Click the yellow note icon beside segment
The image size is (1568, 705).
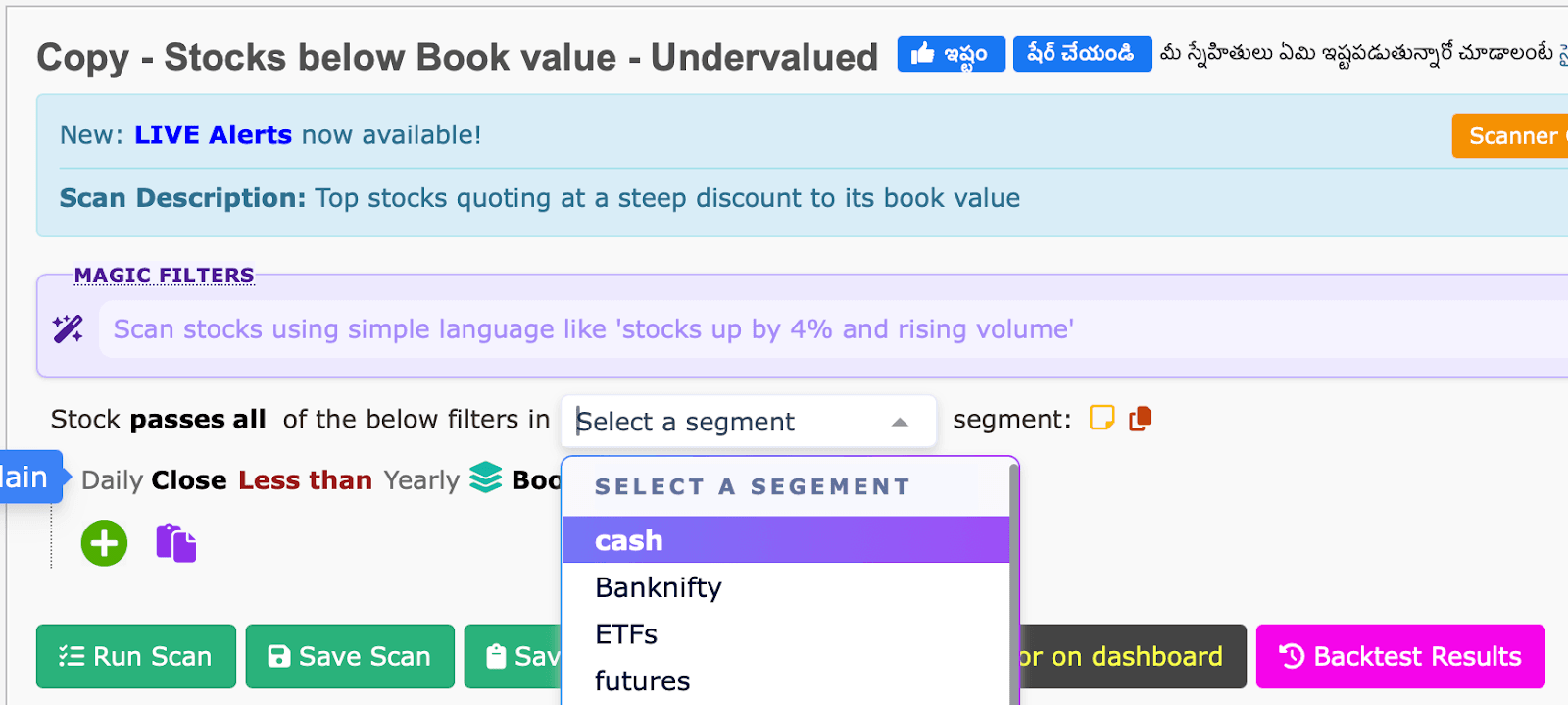coord(1102,419)
